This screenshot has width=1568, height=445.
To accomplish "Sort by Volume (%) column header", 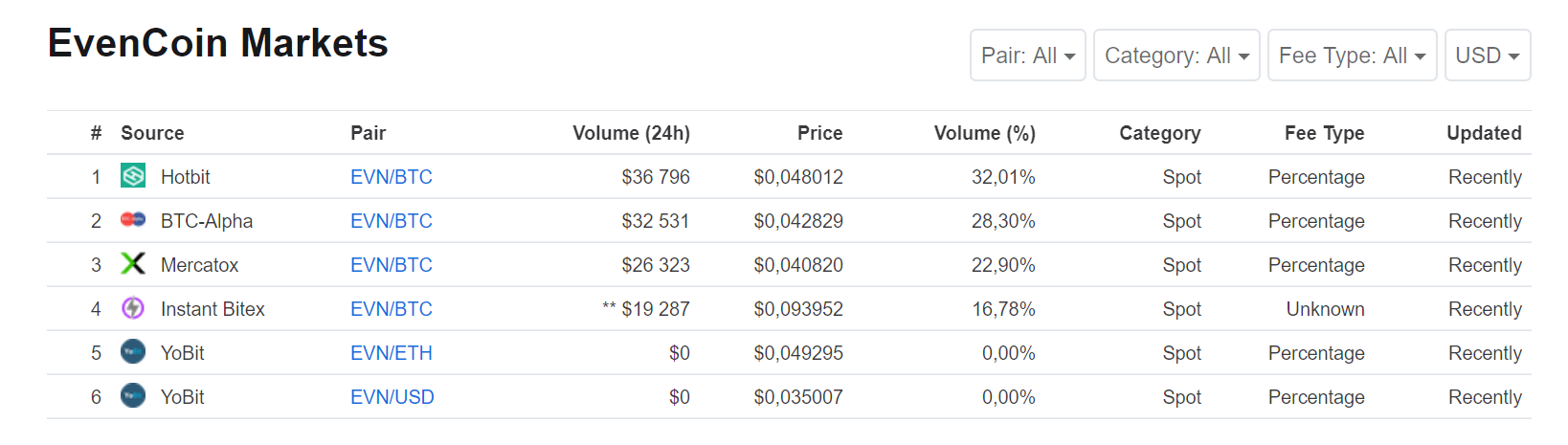I will (x=985, y=133).
